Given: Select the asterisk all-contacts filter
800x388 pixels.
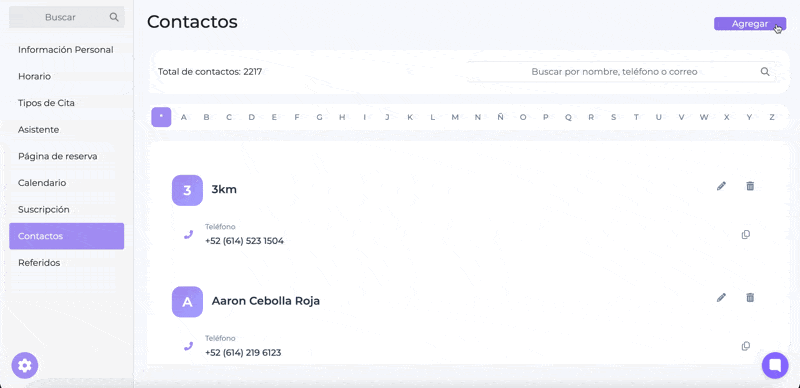Looking at the screenshot, I should (161, 117).
